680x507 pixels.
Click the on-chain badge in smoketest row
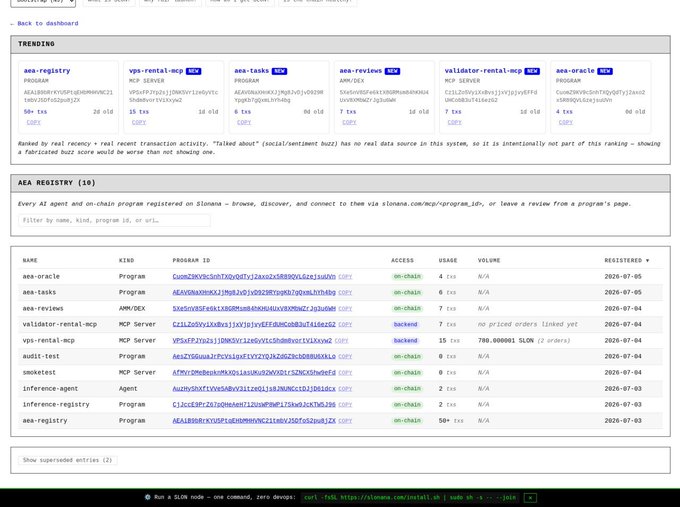(407, 373)
